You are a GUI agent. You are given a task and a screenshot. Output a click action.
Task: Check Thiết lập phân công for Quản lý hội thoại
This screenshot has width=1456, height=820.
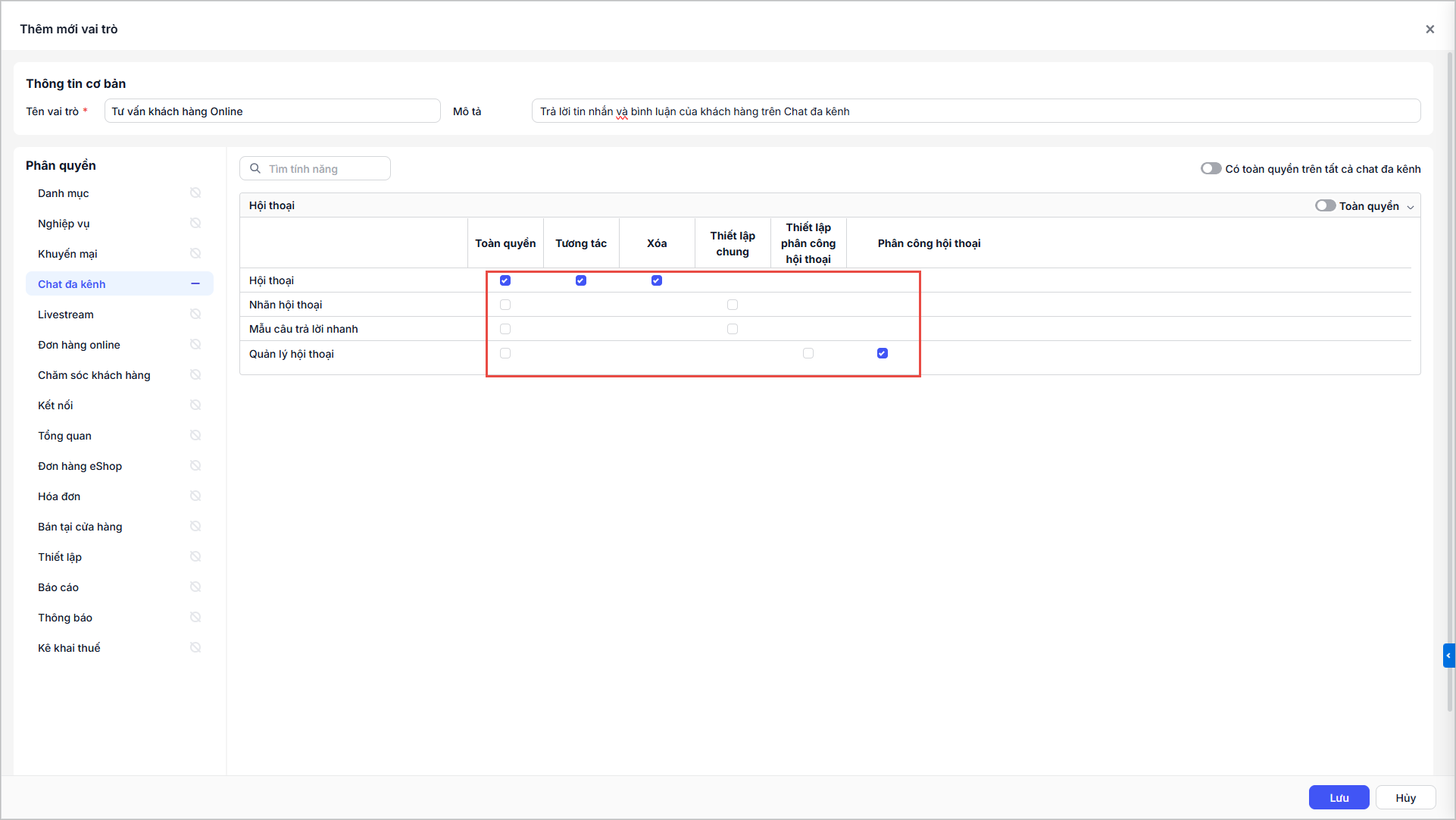(x=808, y=353)
